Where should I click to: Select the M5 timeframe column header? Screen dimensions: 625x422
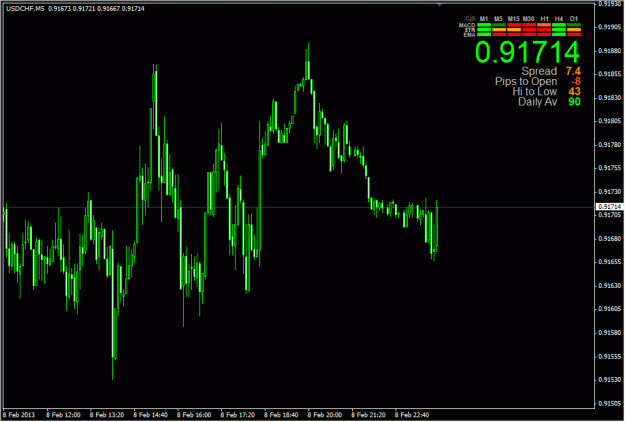coord(498,19)
